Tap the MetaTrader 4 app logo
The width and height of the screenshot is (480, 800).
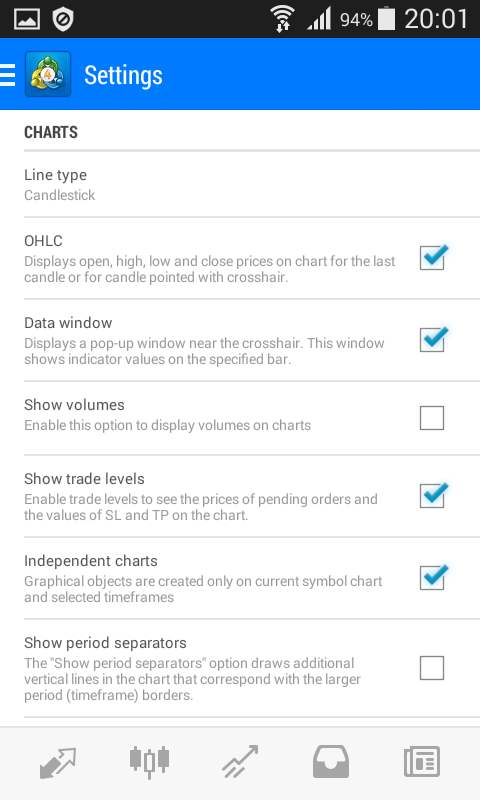(48, 74)
